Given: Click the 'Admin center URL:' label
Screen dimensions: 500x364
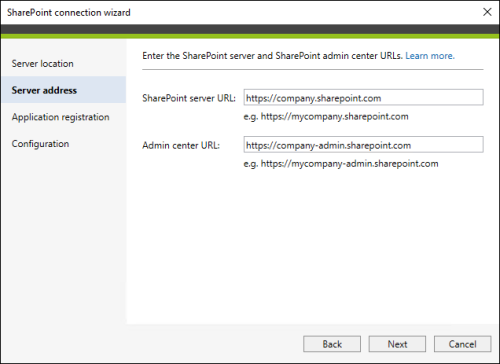Looking at the screenshot, I should [181, 145].
